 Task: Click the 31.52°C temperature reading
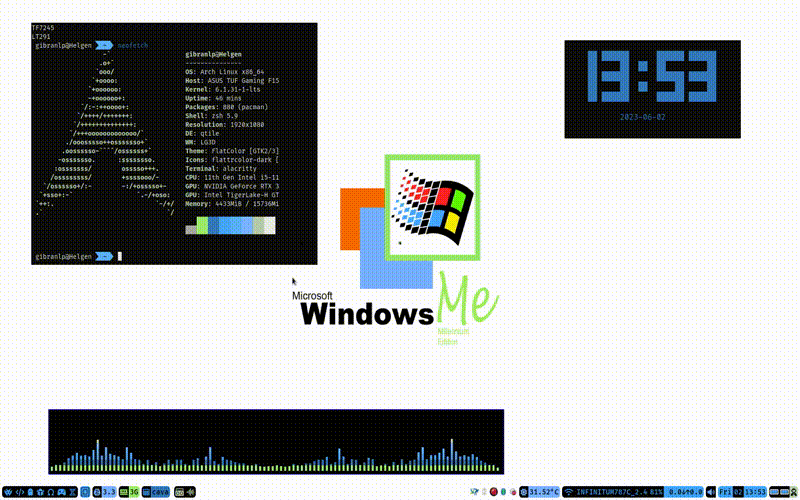click(x=544, y=492)
